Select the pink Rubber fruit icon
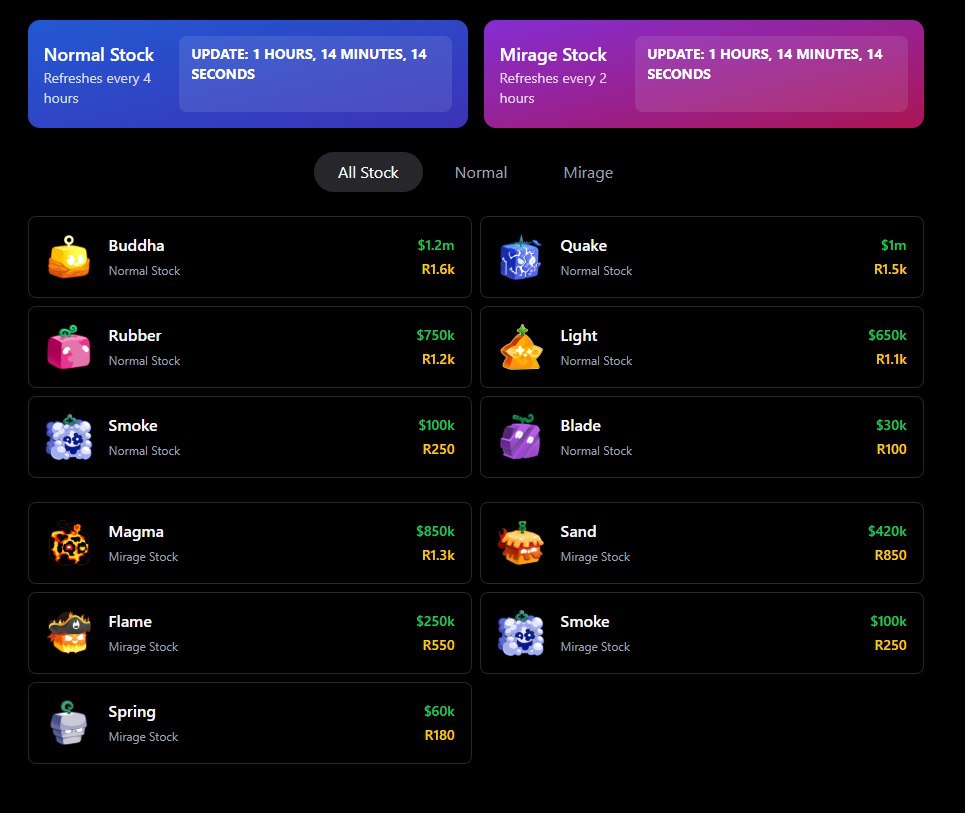The width and height of the screenshot is (965, 813). (x=69, y=347)
